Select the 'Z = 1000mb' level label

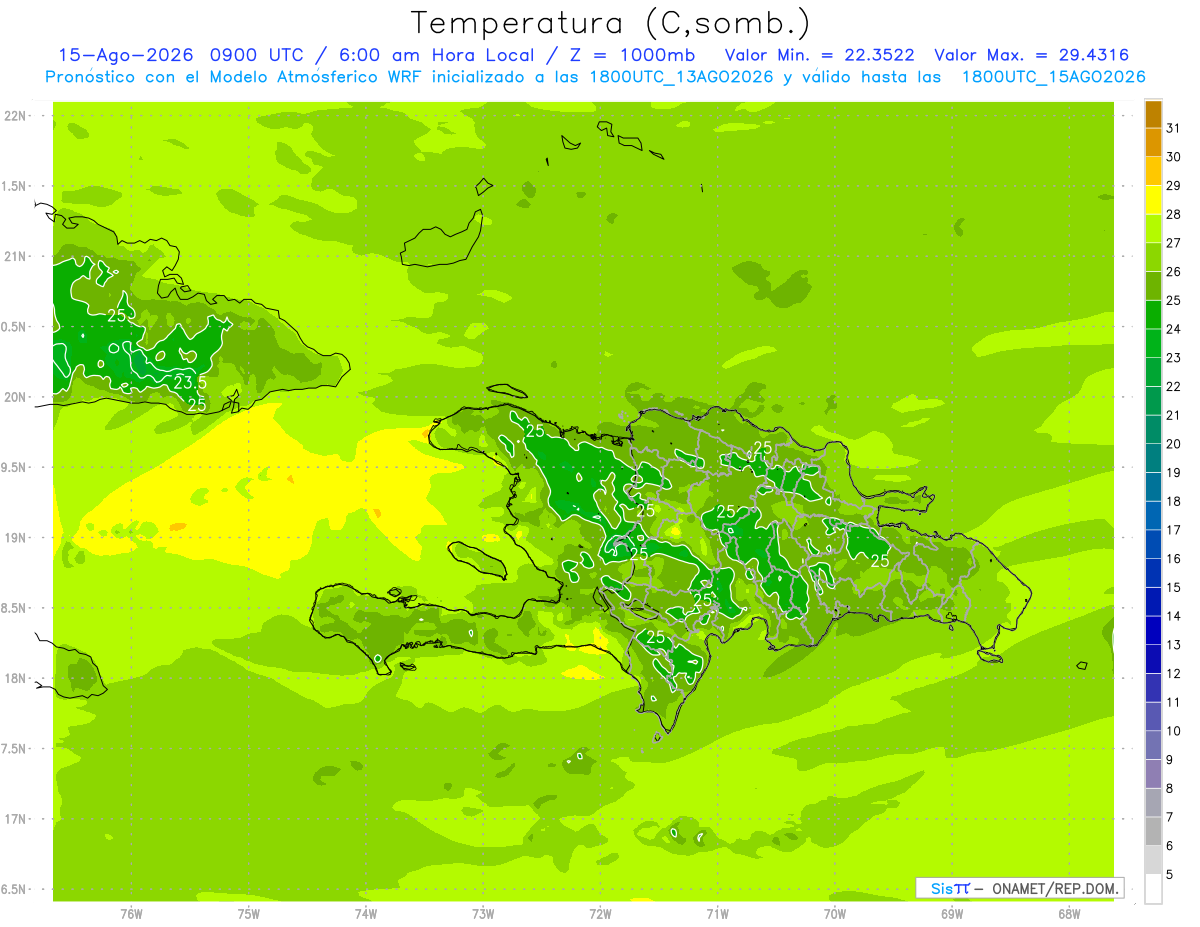(x=634, y=55)
